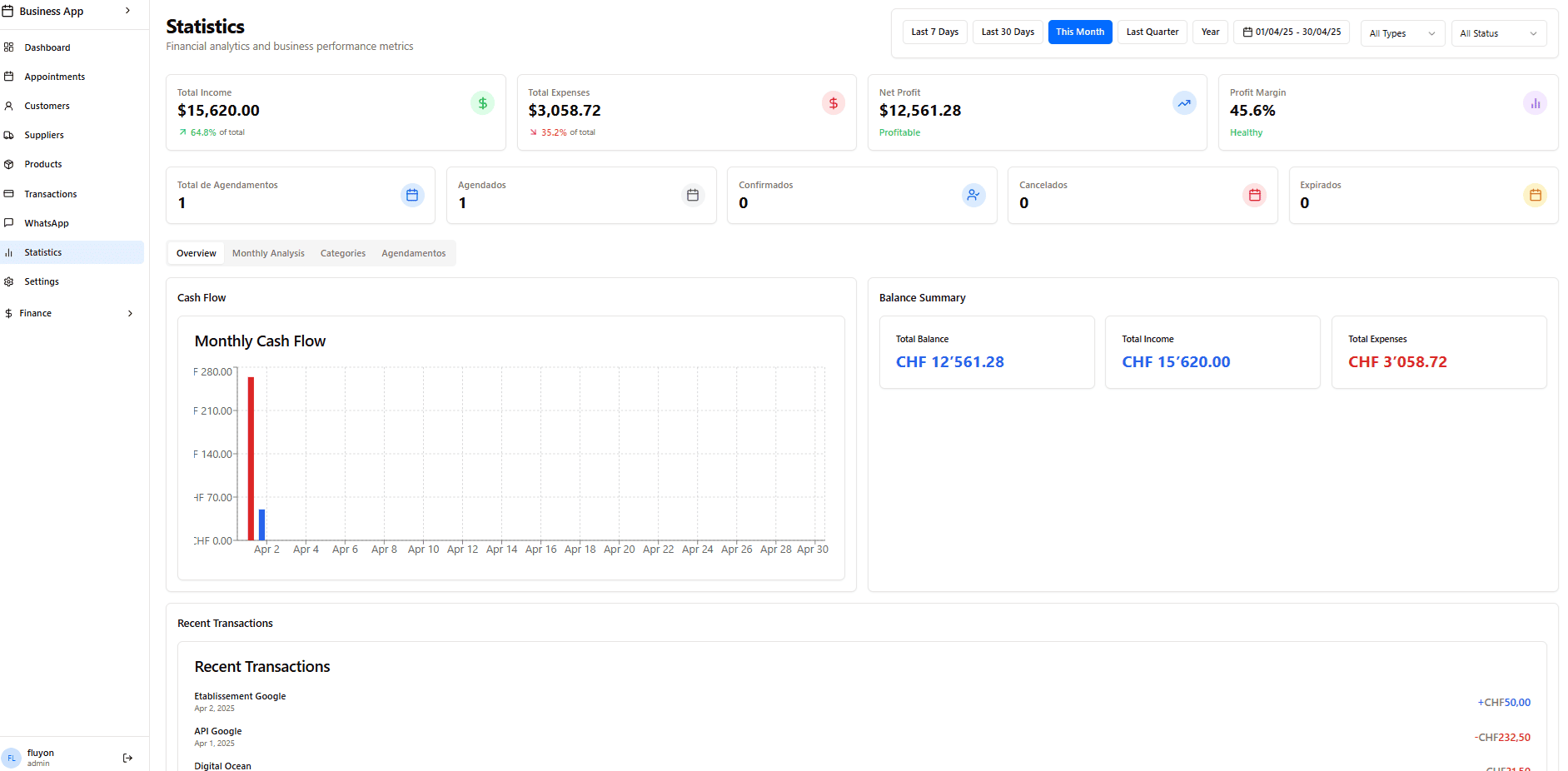The width and height of the screenshot is (1568, 771).
Task: Click the Expirados yellow calendar icon
Action: pyautogui.click(x=1535, y=195)
